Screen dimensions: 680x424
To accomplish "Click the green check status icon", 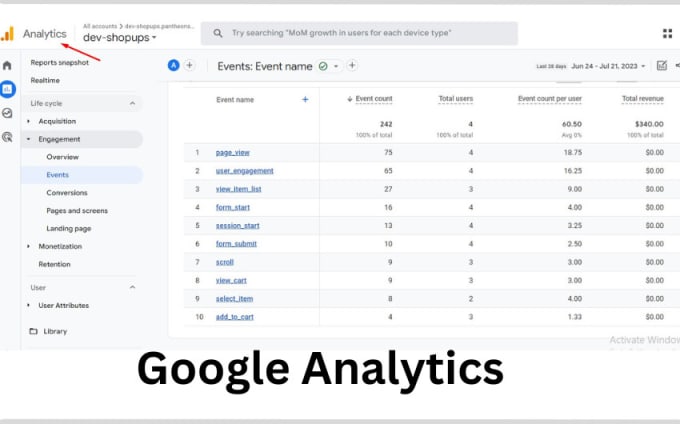I will tap(323, 66).
